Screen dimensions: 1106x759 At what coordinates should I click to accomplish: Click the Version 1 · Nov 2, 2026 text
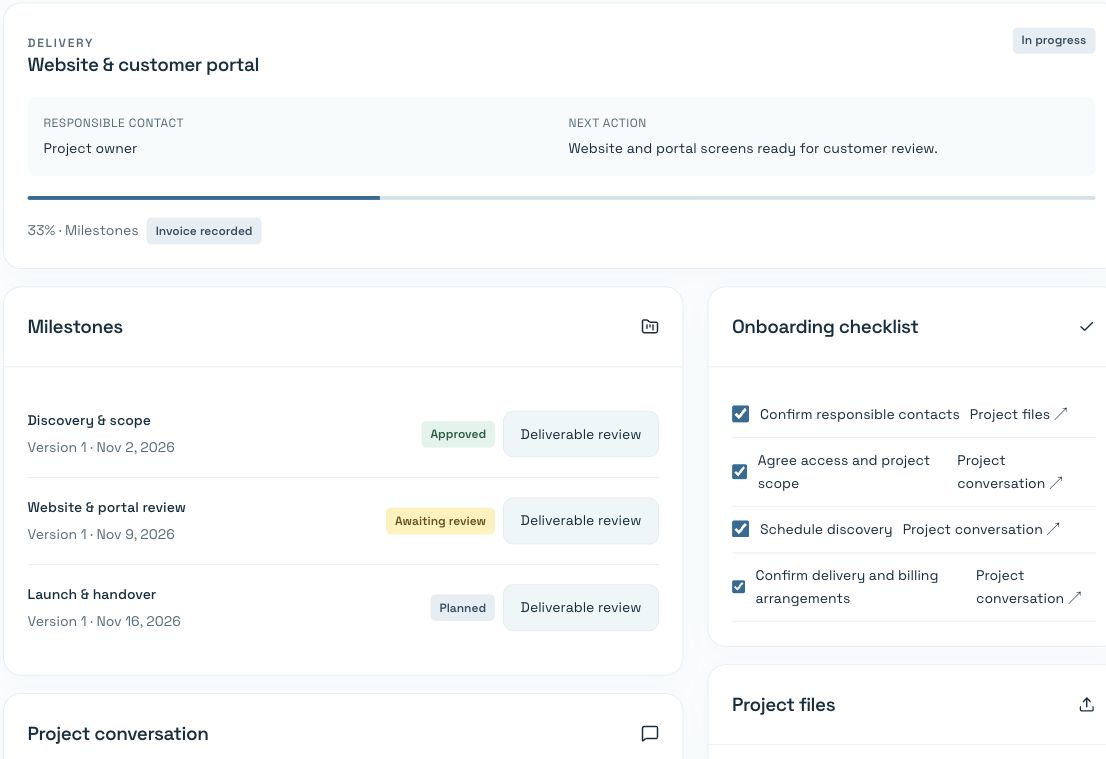coord(101,447)
